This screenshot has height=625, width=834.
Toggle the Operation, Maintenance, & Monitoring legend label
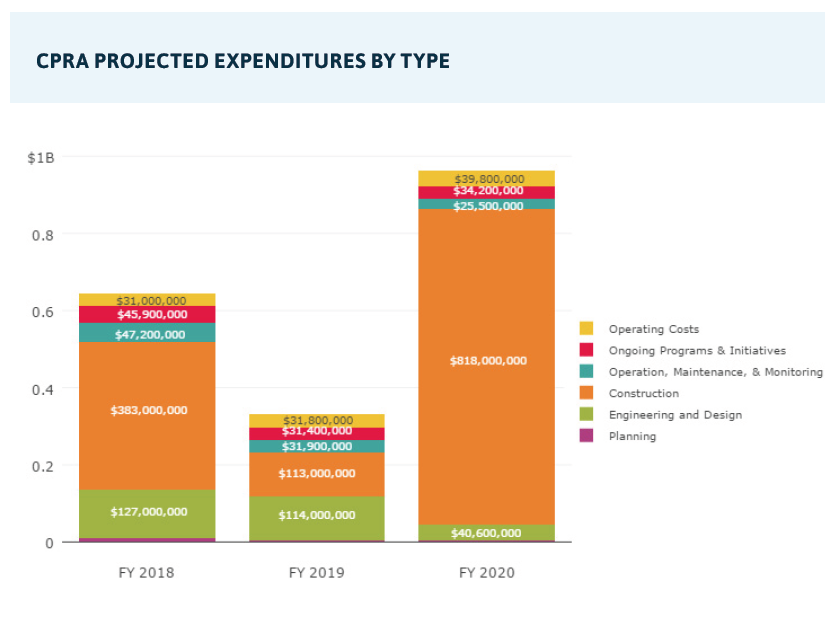[x=715, y=372]
